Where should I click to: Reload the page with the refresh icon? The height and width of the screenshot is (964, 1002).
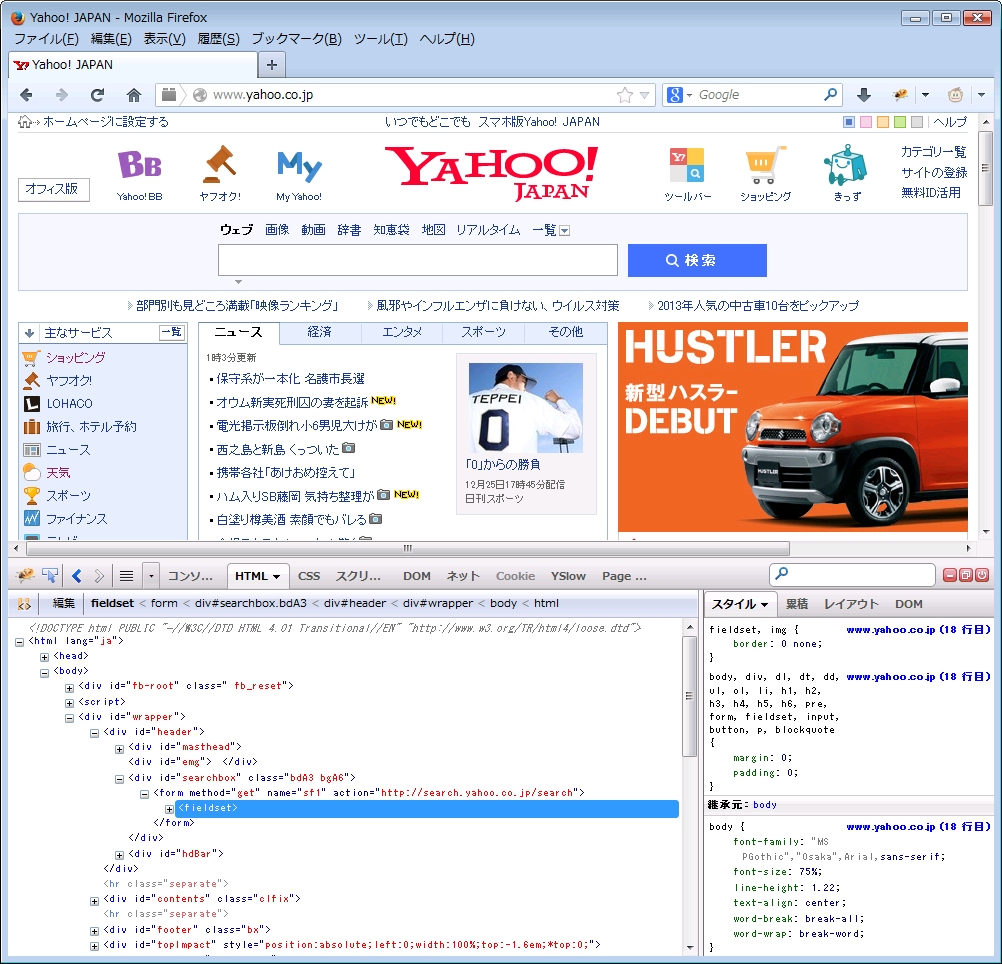click(97, 95)
